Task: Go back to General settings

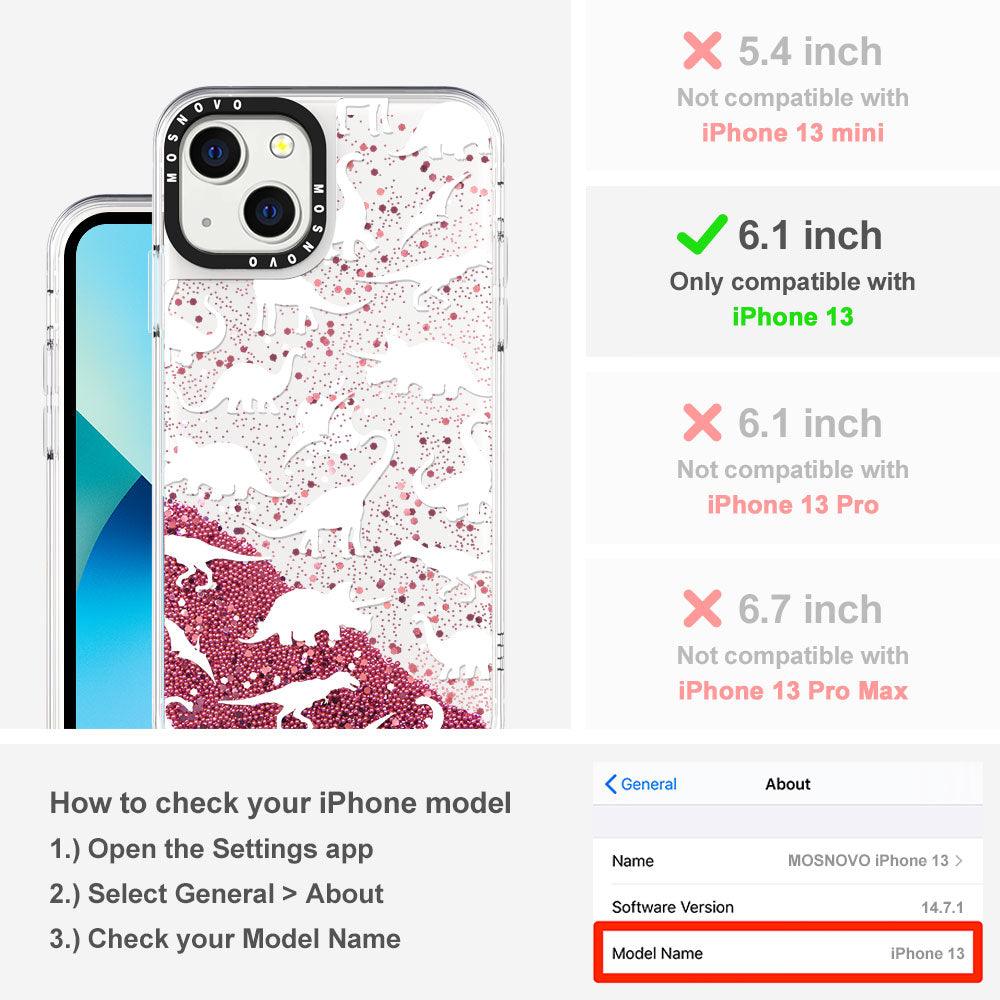Action: click(641, 784)
